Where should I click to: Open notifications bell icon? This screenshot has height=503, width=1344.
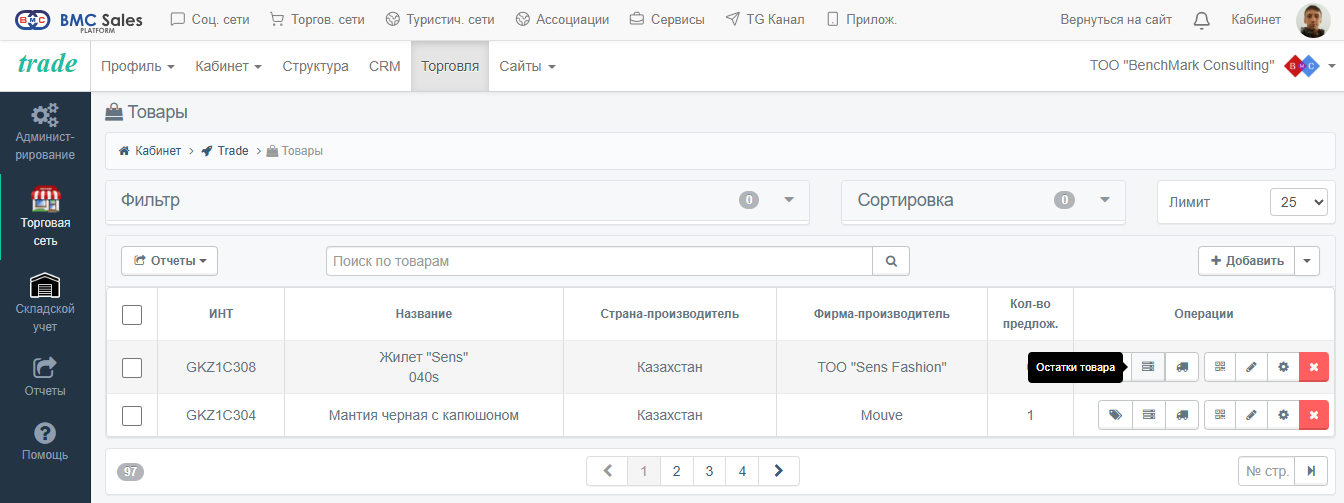(x=1202, y=19)
